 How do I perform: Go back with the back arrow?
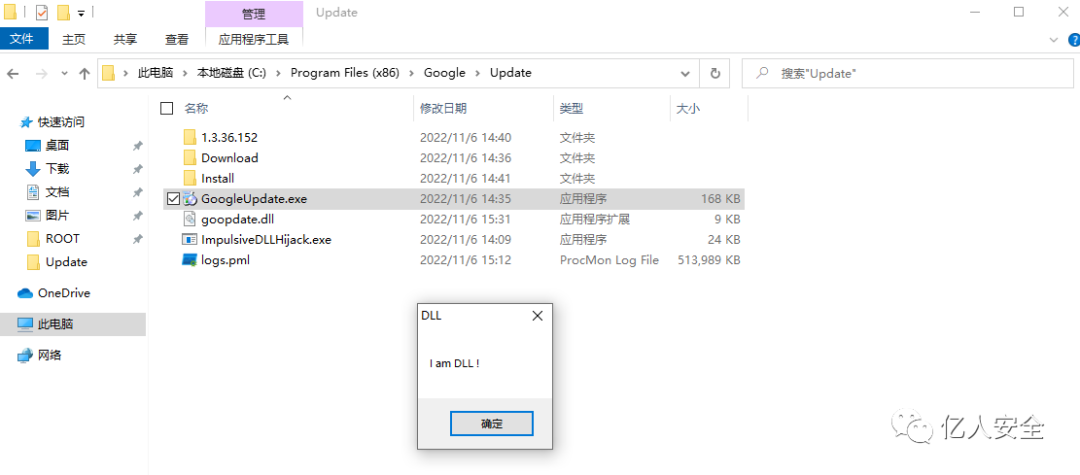13,73
